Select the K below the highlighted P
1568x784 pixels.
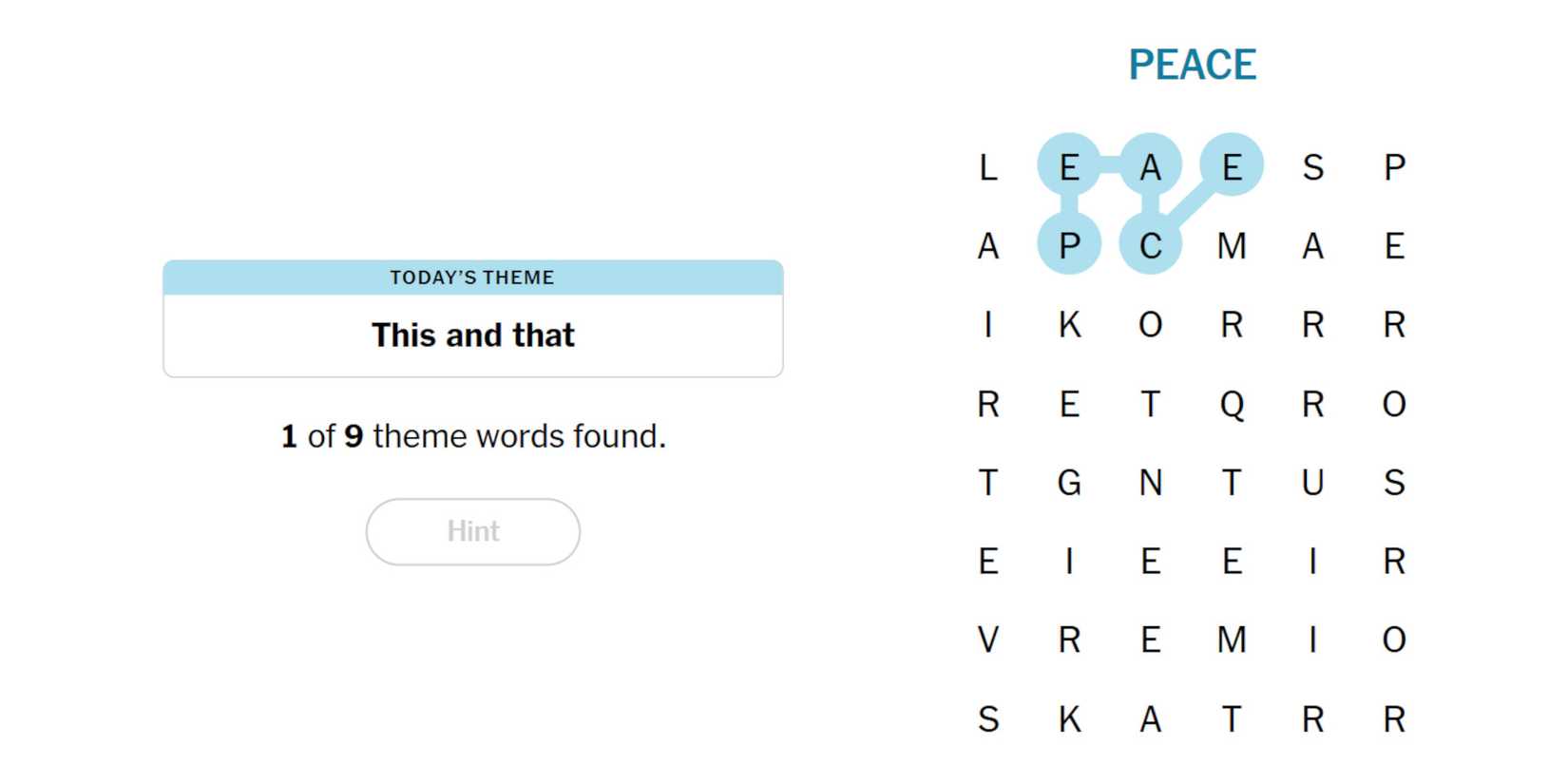click(x=1069, y=325)
